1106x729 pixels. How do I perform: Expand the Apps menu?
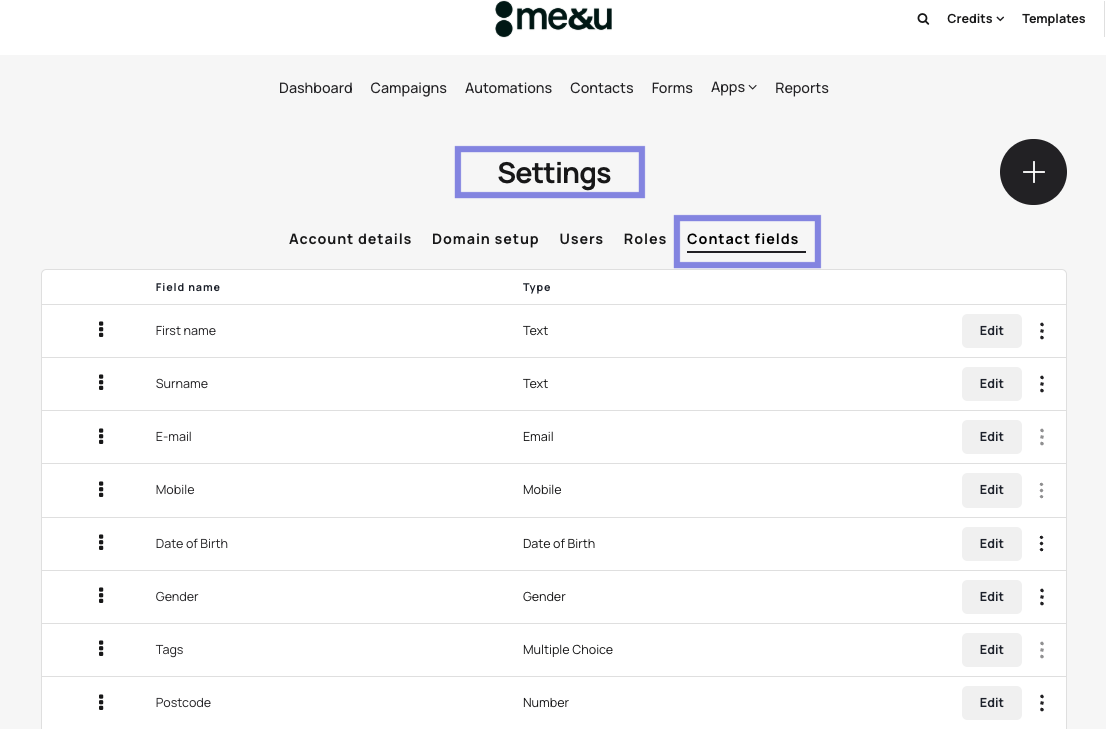point(733,88)
